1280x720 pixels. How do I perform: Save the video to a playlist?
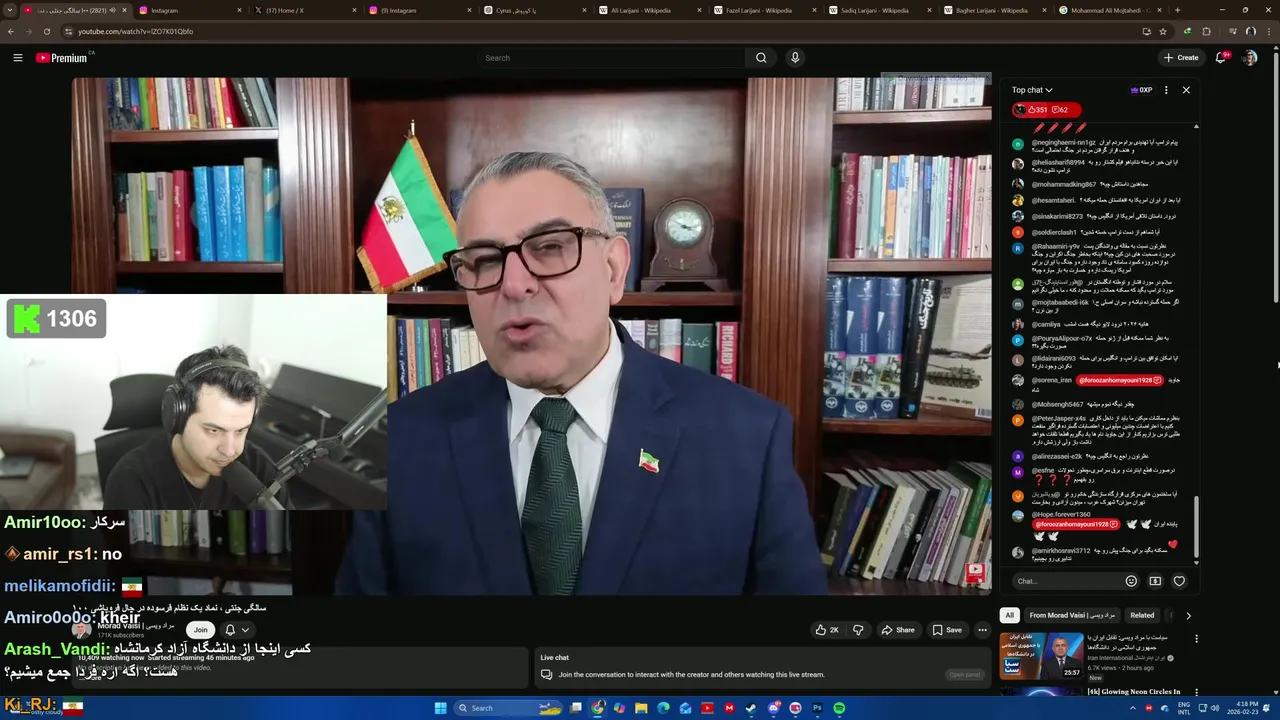(x=947, y=630)
